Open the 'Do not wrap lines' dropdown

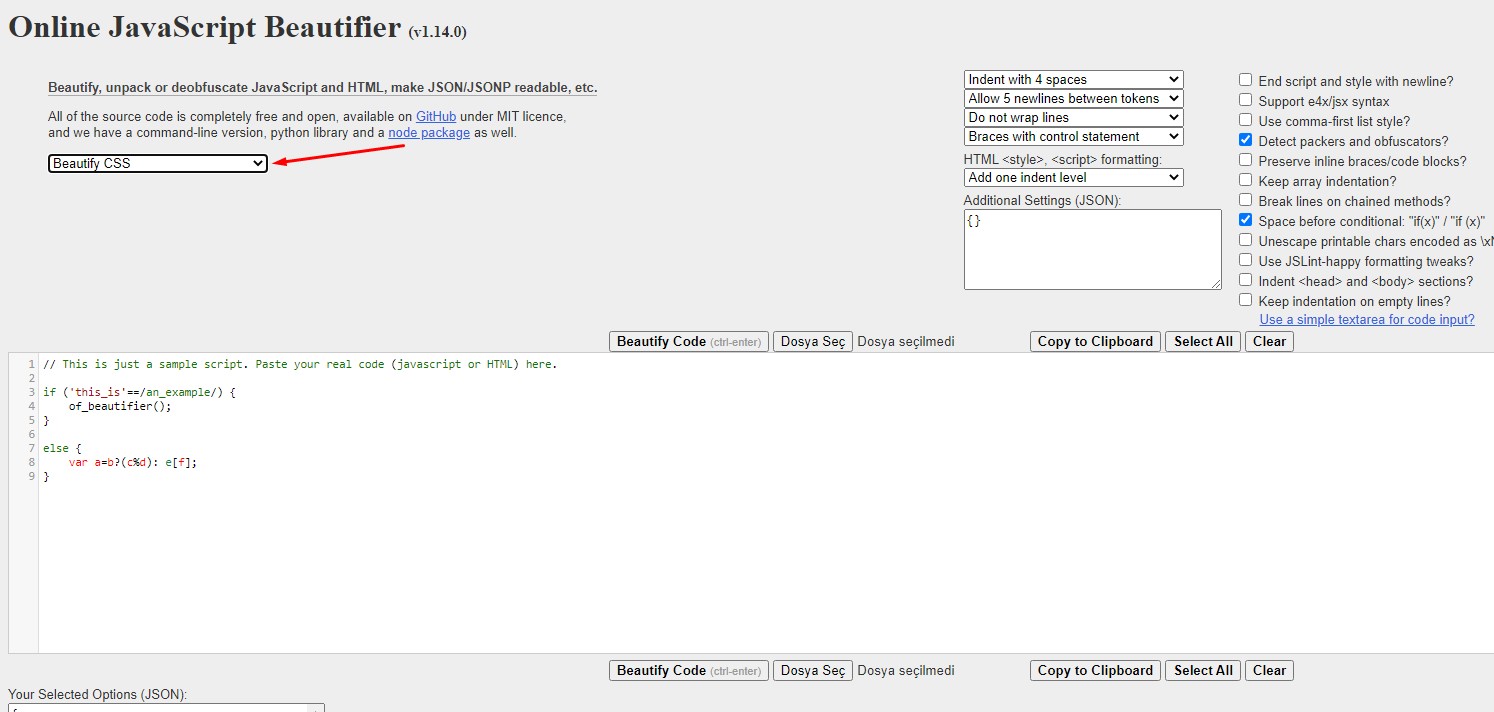(x=1072, y=117)
